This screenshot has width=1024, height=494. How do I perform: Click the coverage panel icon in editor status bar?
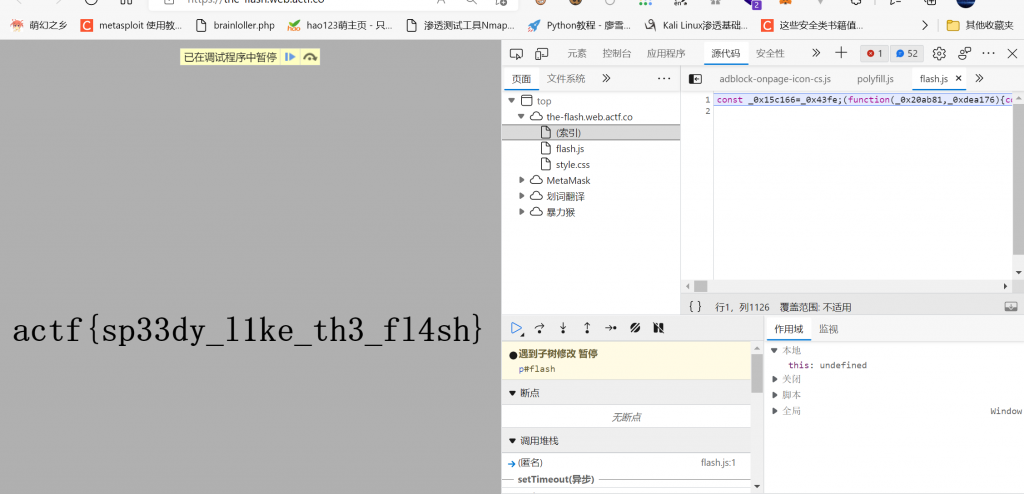click(x=1011, y=306)
